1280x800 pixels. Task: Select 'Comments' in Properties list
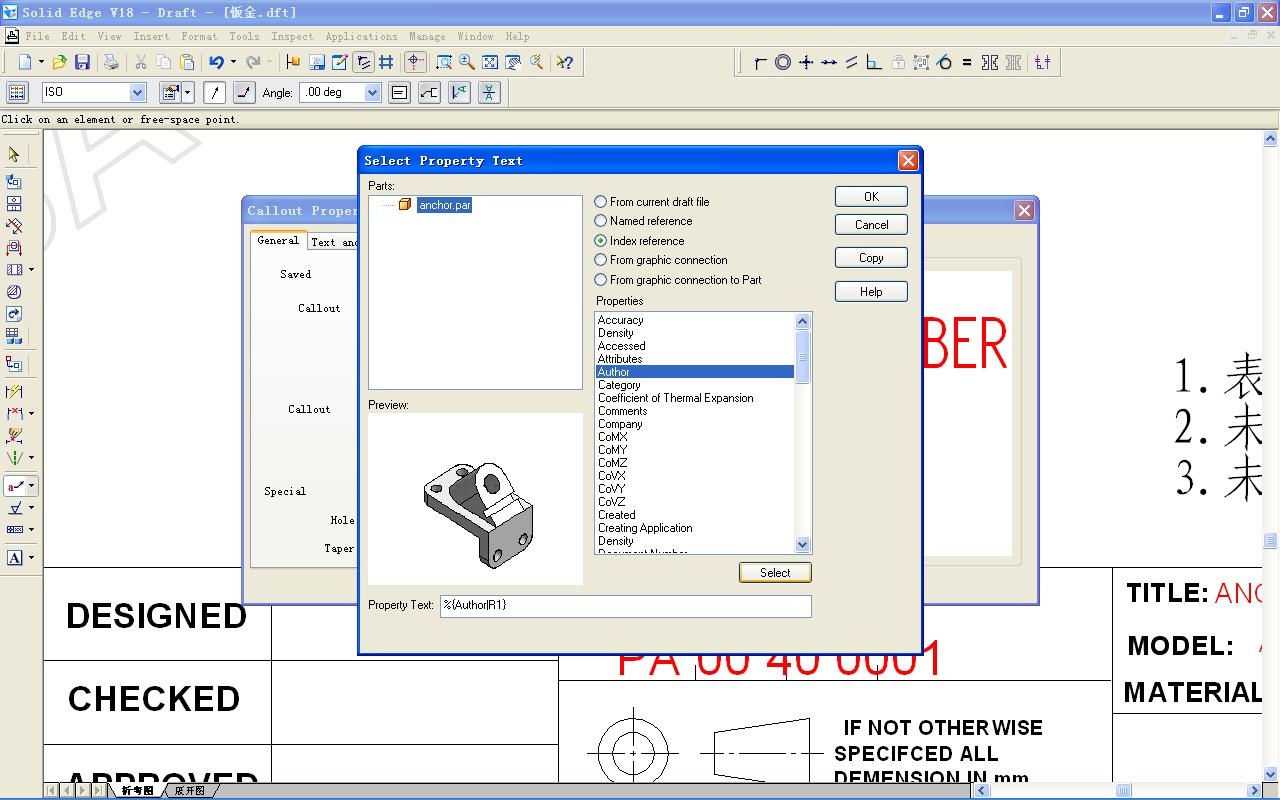click(x=694, y=411)
